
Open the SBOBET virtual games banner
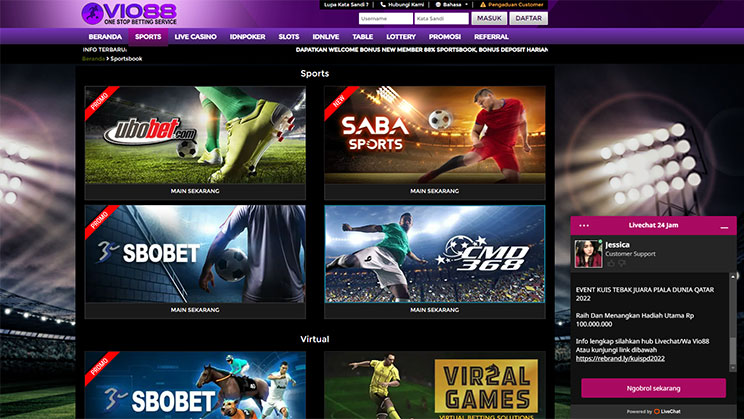click(x=195, y=385)
